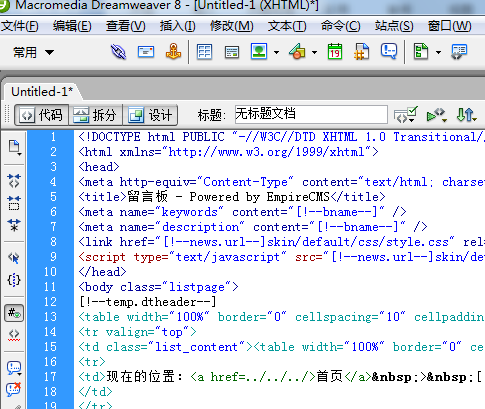Click the 标题 title input field
The height and width of the screenshot is (409, 485).
[x=311, y=114]
